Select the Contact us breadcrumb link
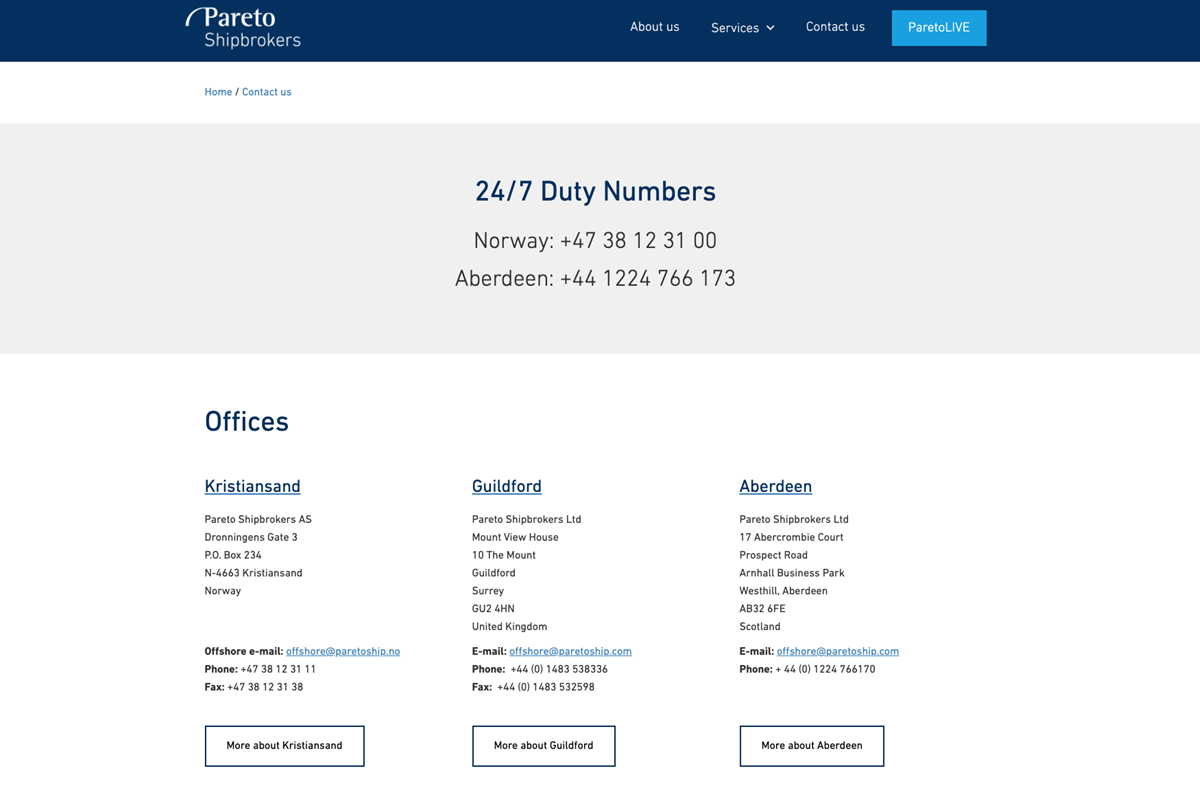This screenshot has height=800, width=1200. click(267, 92)
